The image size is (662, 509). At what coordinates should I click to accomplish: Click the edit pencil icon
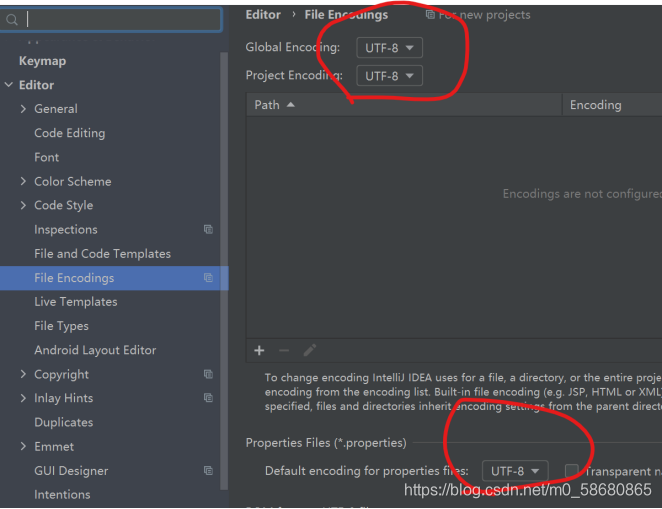coord(309,350)
